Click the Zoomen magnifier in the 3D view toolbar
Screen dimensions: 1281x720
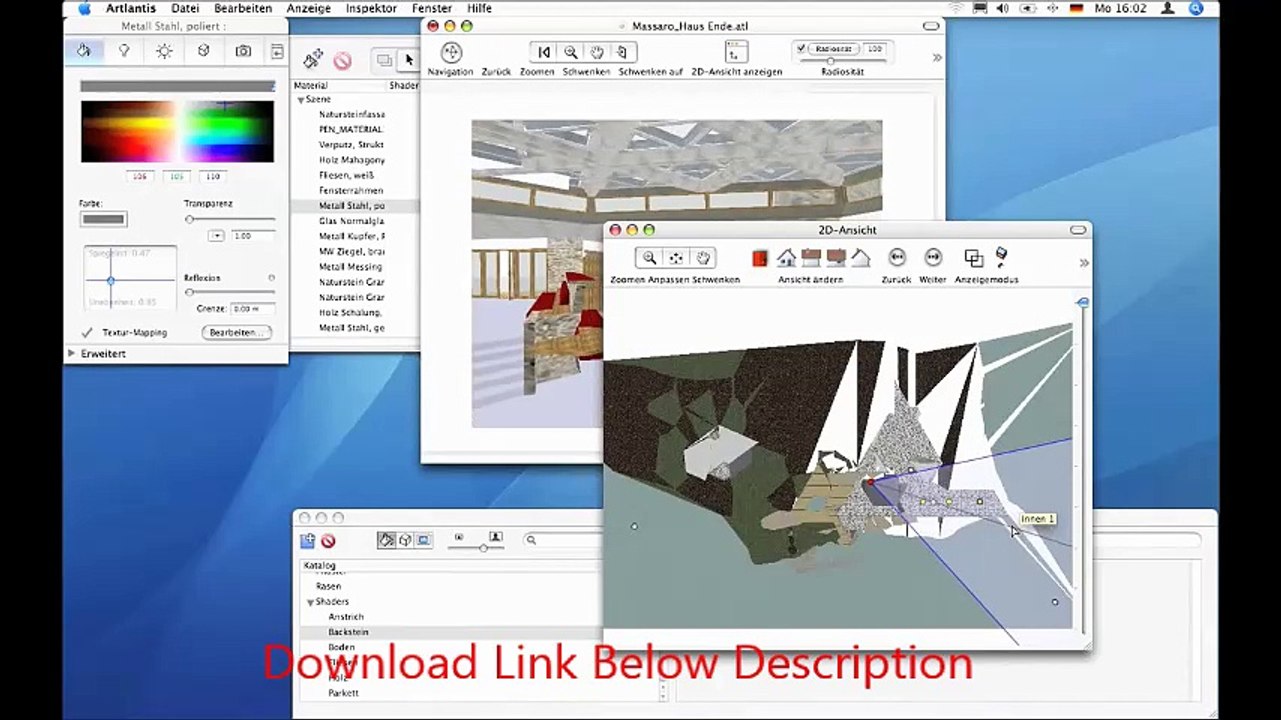point(570,52)
